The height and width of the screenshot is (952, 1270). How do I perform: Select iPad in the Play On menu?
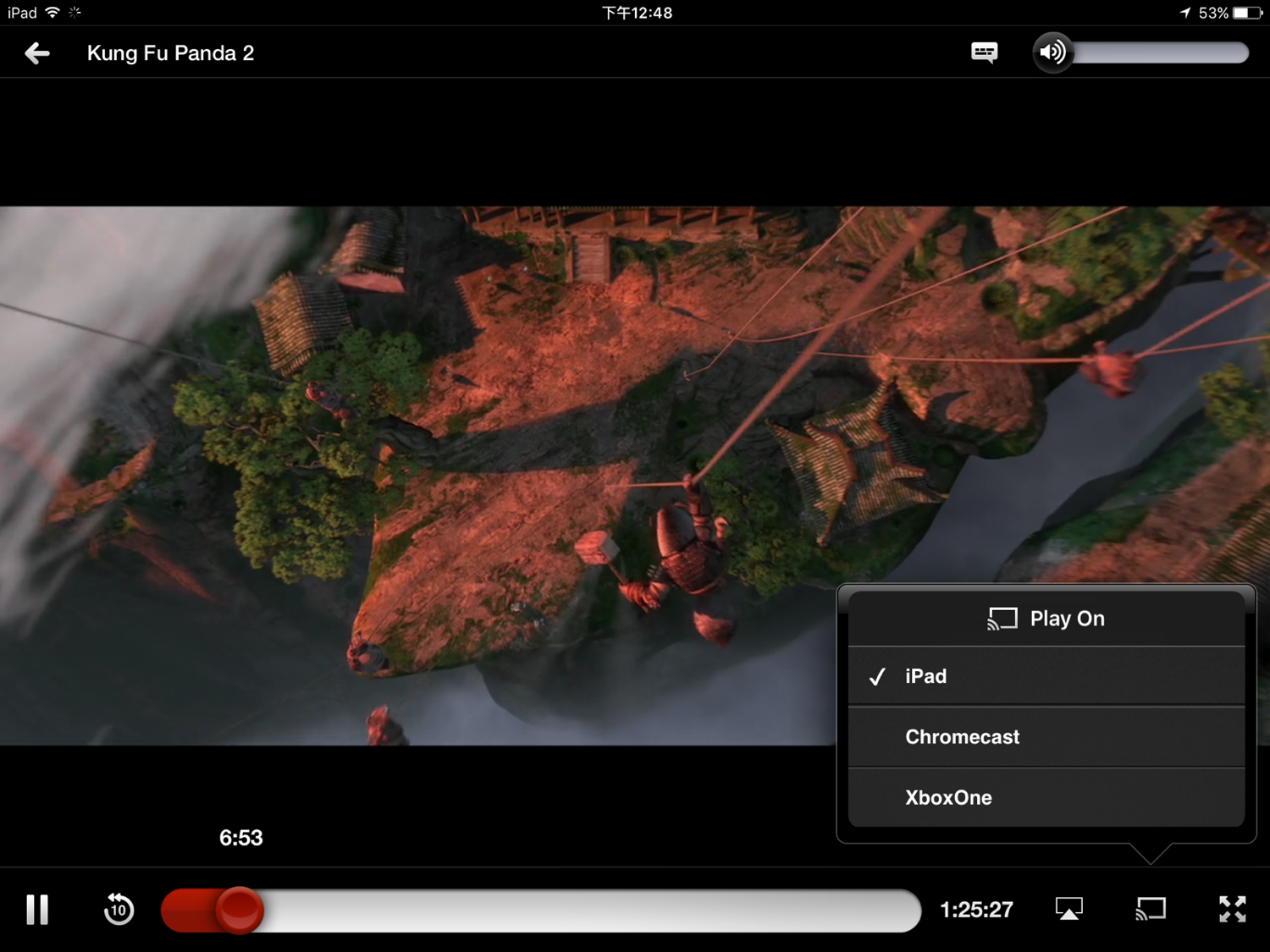tap(925, 676)
